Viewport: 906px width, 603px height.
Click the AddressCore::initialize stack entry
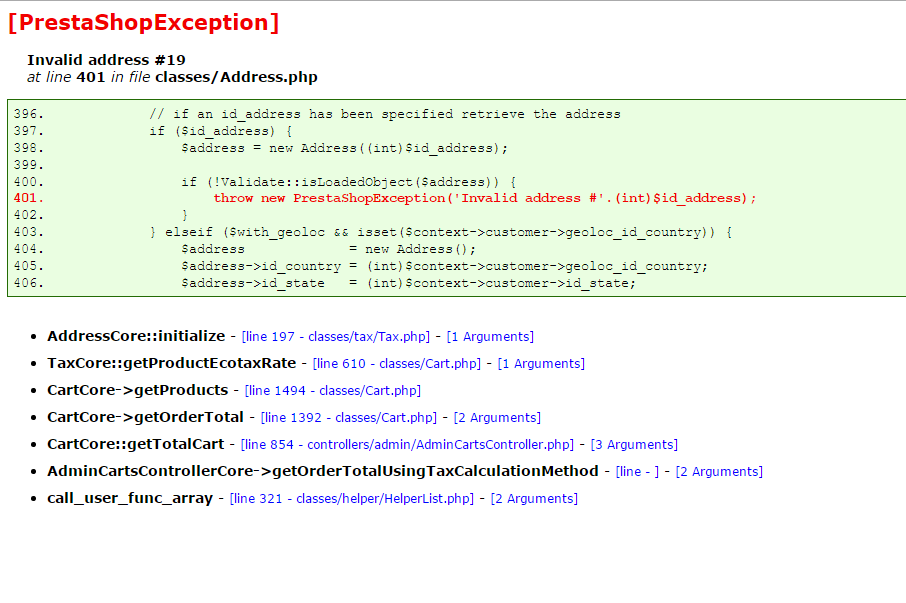coord(136,336)
